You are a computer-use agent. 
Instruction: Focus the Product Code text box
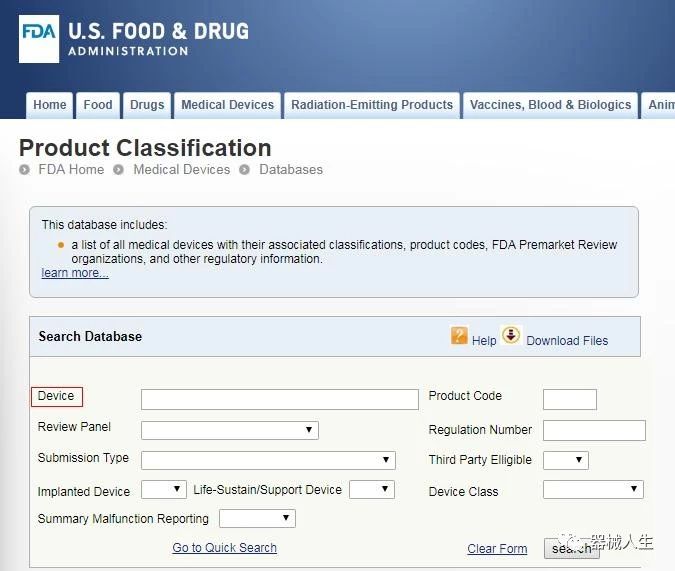[x=569, y=400]
